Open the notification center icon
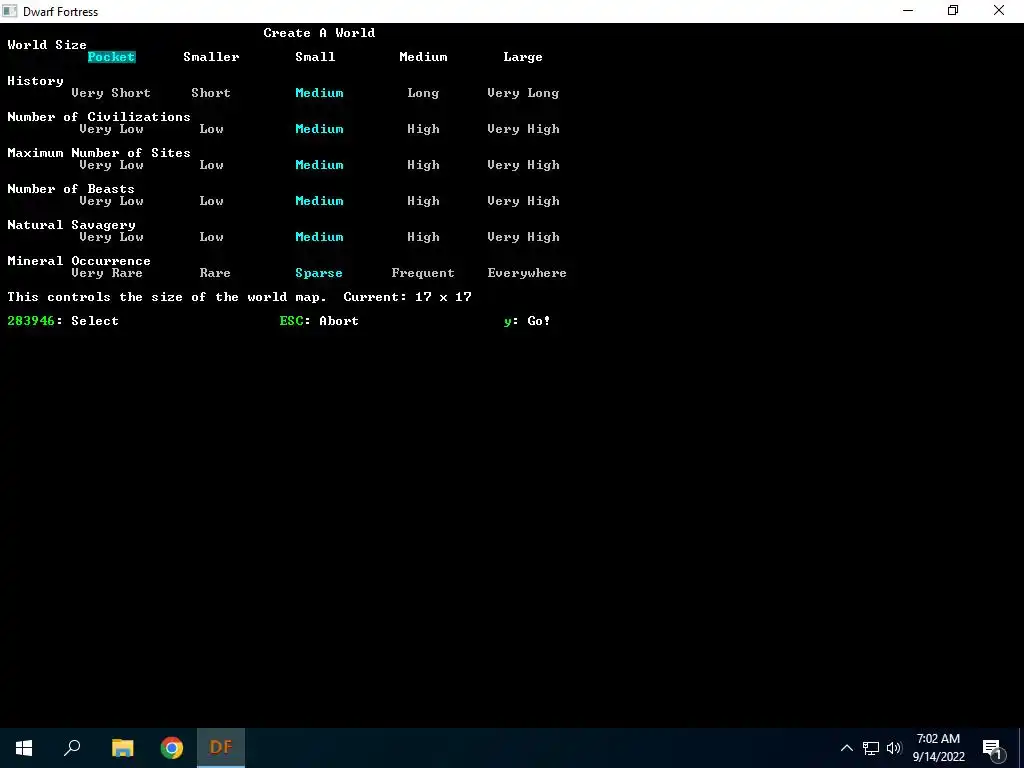Viewport: 1024px width, 768px height. tap(993, 748)
